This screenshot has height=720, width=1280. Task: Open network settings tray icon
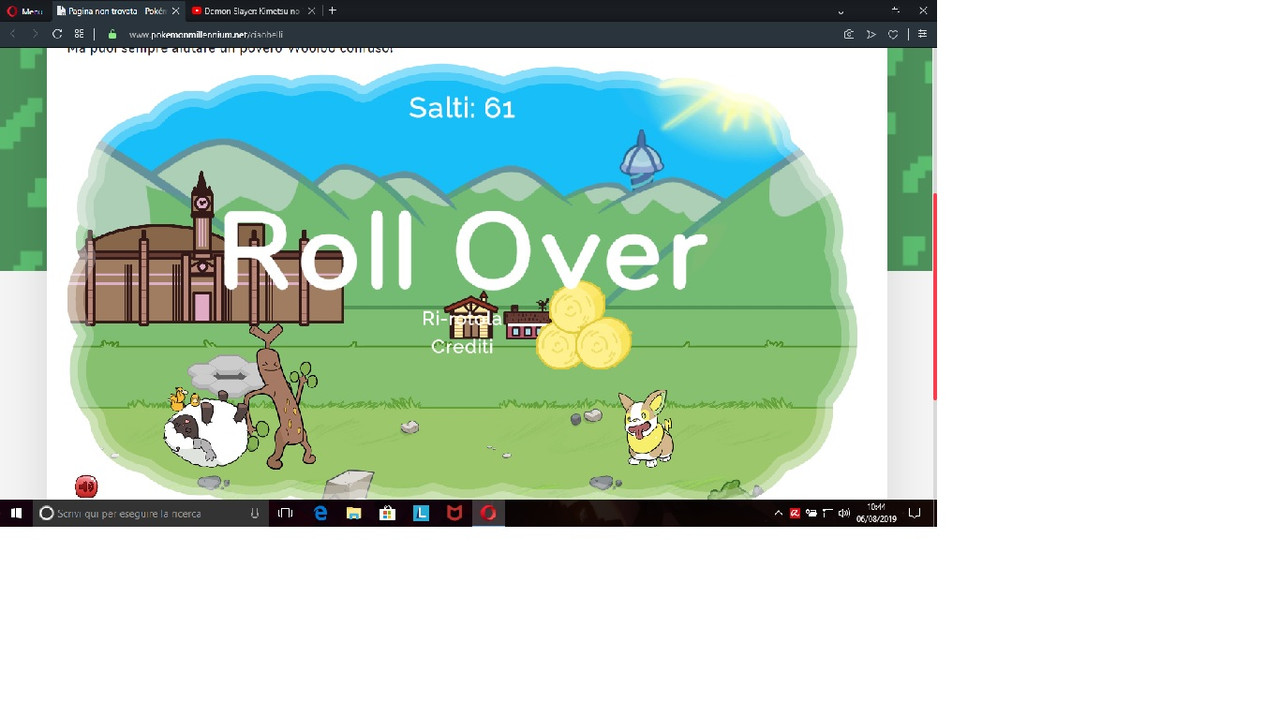[x=827, y=513]
